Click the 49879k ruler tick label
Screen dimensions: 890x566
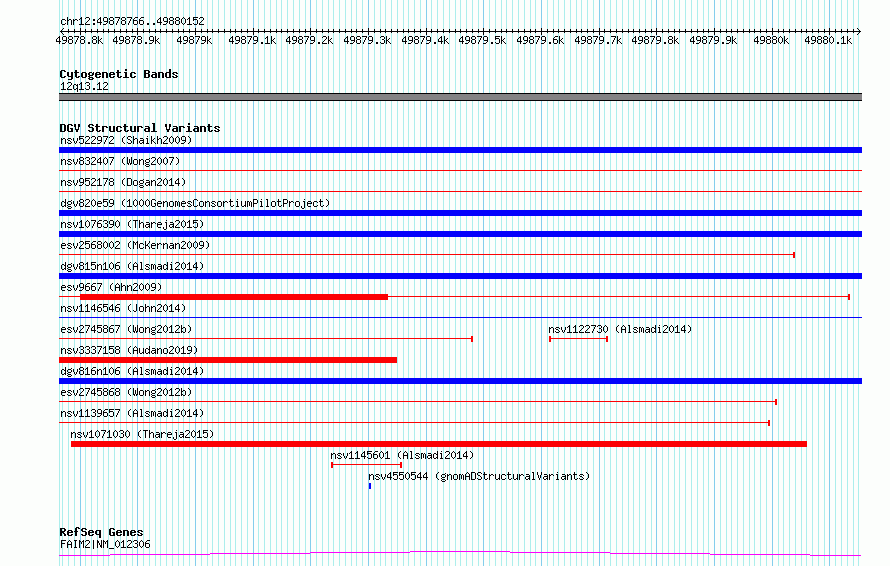194,40
